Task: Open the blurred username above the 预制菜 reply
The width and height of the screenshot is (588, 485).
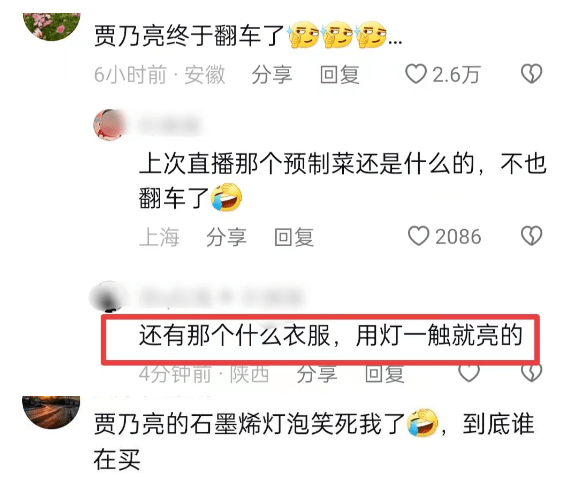Action: click(x=170, y=125)
